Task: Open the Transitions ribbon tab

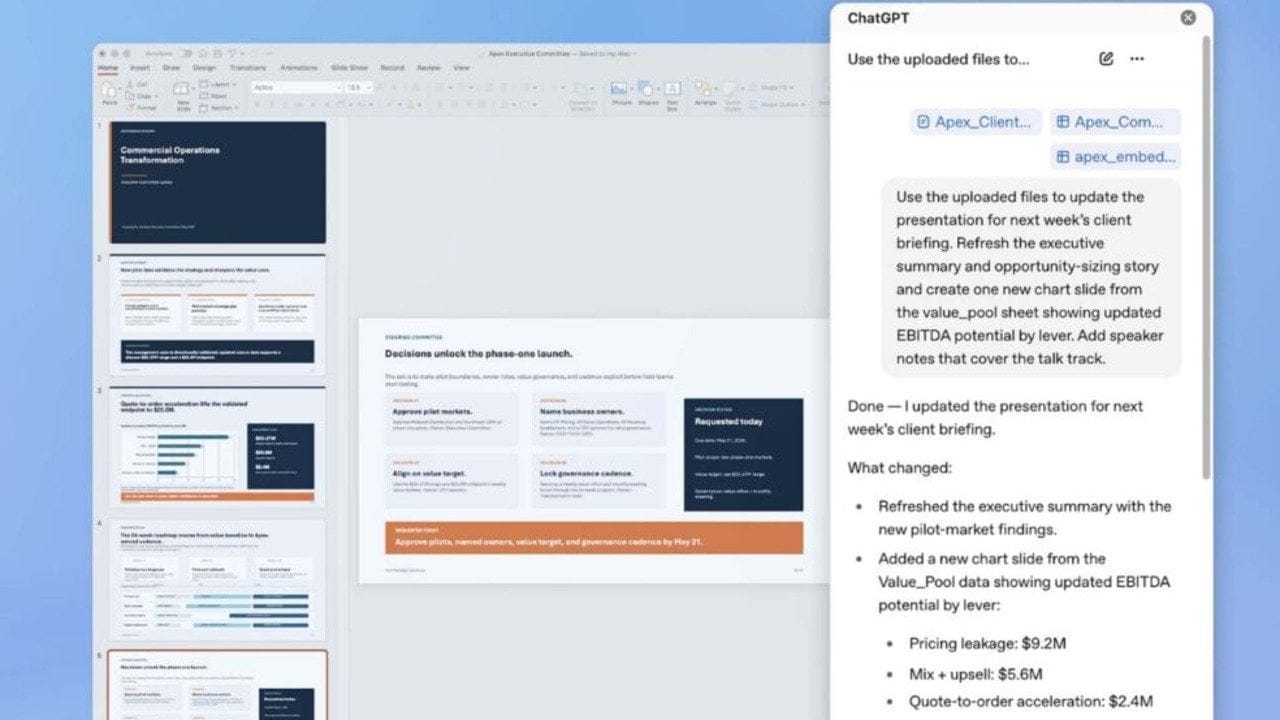Action: tap(248, 68)
